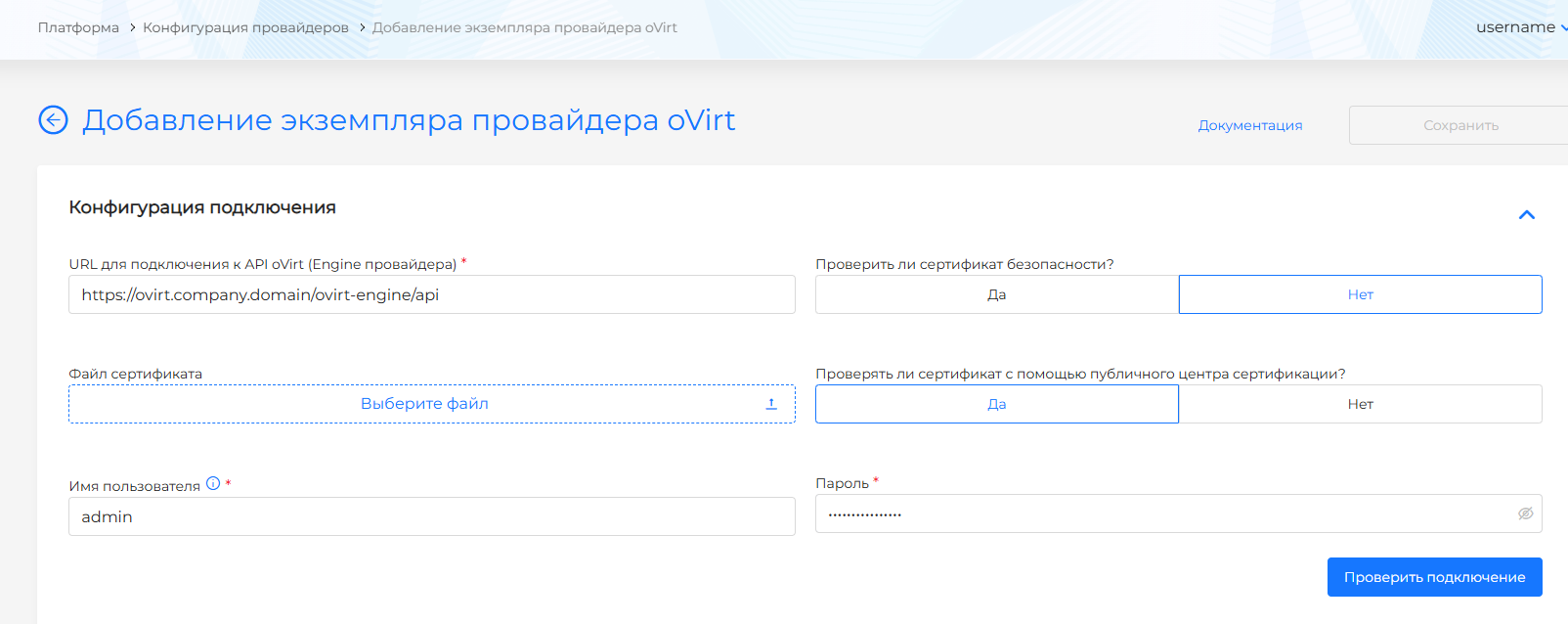
Task: Collapse the Конфигурация подключения section
Action: [1526, 215]
